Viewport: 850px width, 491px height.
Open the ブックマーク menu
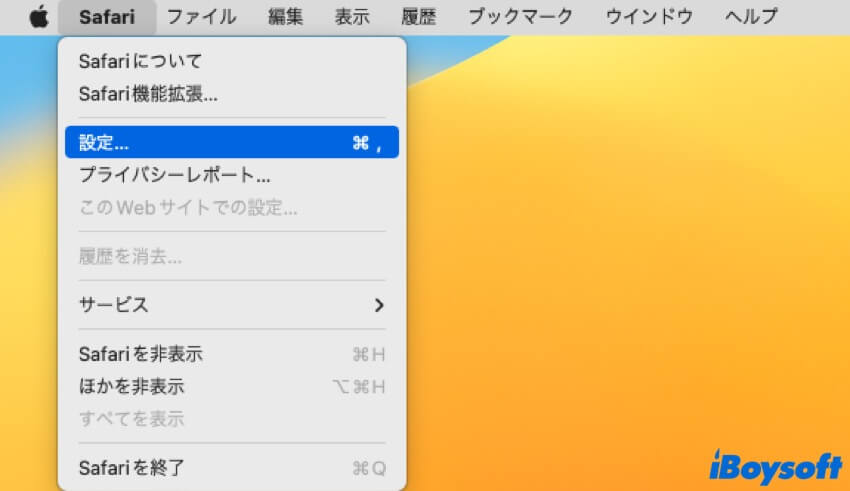tap(520, 17)
